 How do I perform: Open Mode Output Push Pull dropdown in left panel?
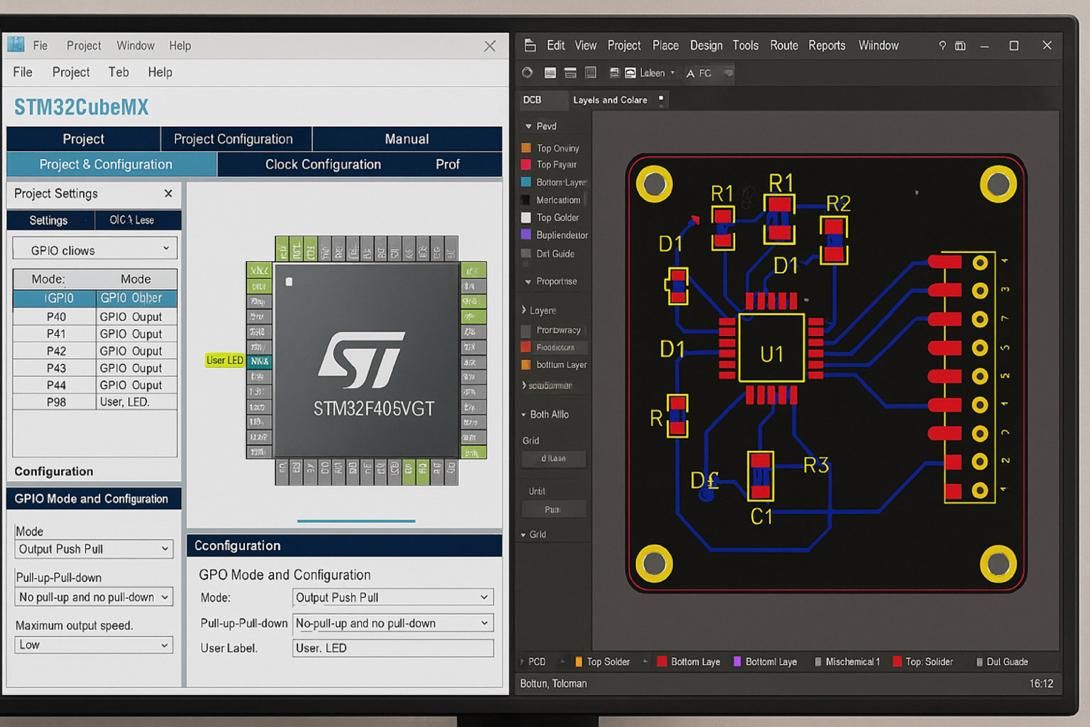click(94, 549)
